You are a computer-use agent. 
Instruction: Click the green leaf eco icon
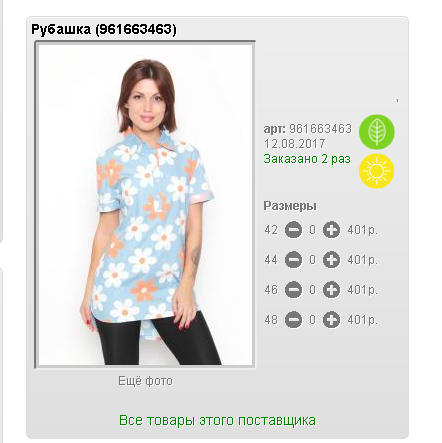[377, 132]
